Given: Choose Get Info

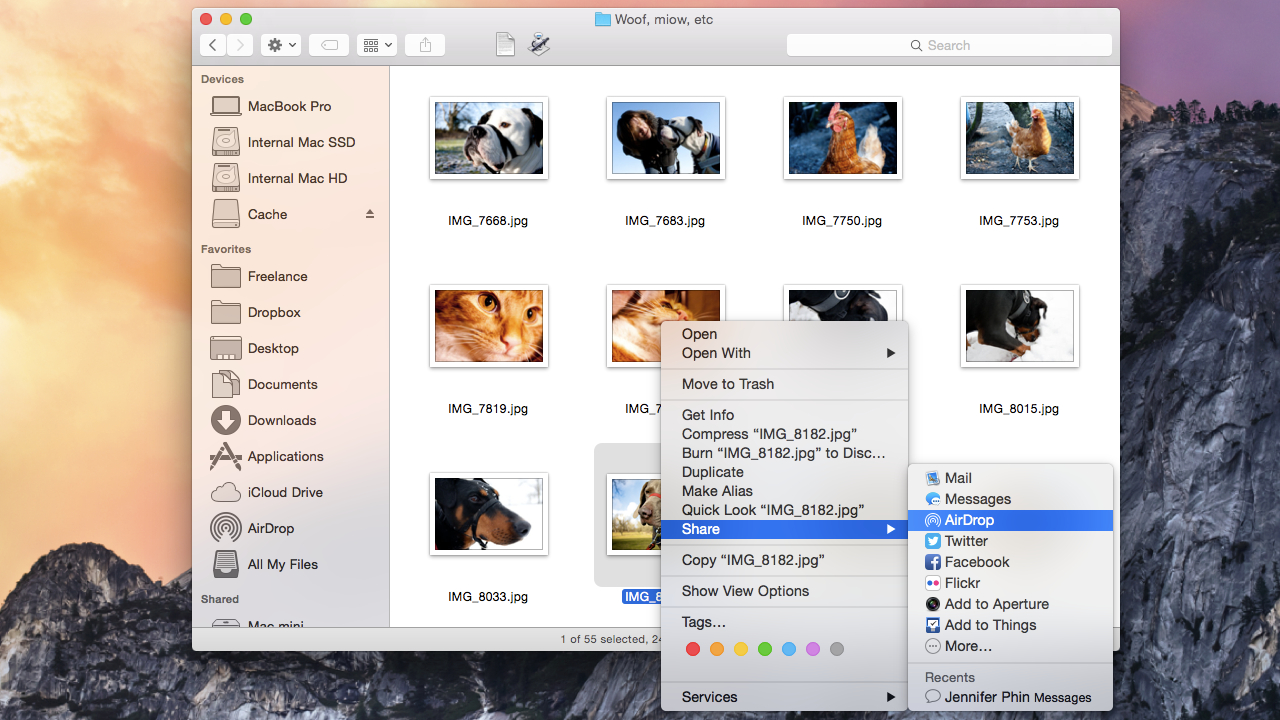Looking at the screenshot, I should 785,415.
